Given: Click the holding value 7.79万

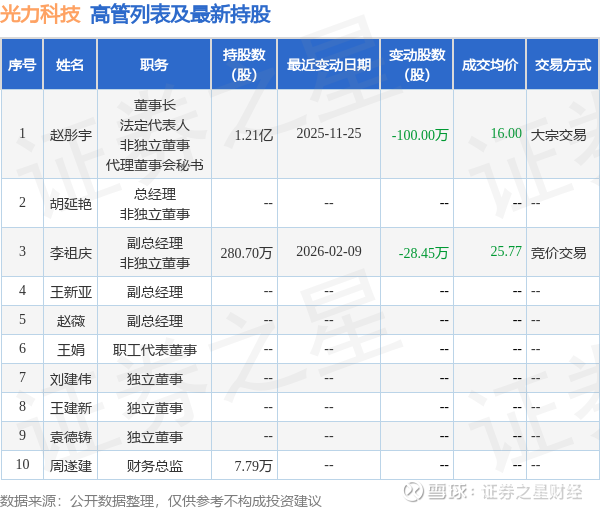Looking at the screenshot, I should (253, 466).
